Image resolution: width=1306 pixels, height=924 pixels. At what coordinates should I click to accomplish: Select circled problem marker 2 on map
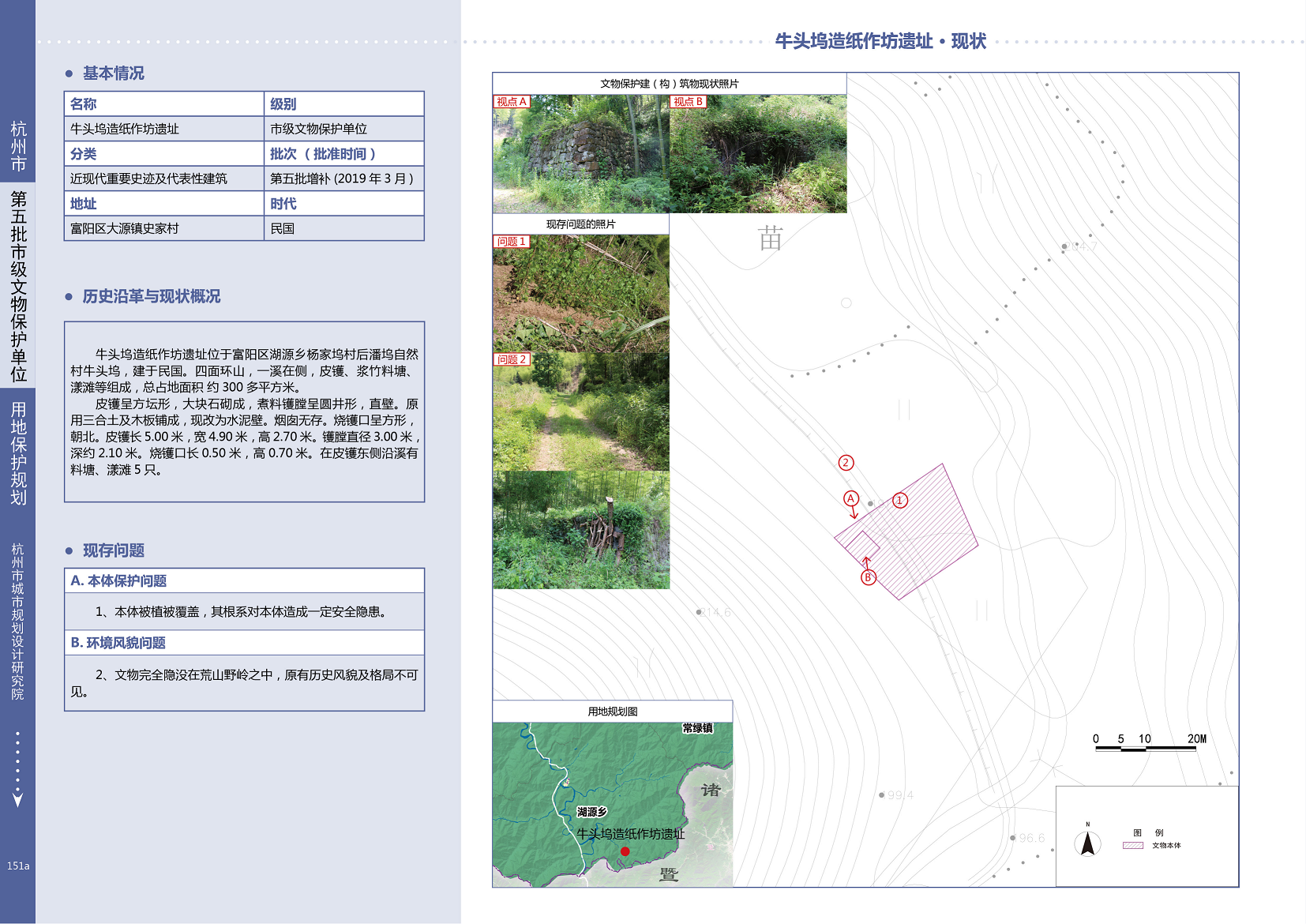(x=846, y=463)
